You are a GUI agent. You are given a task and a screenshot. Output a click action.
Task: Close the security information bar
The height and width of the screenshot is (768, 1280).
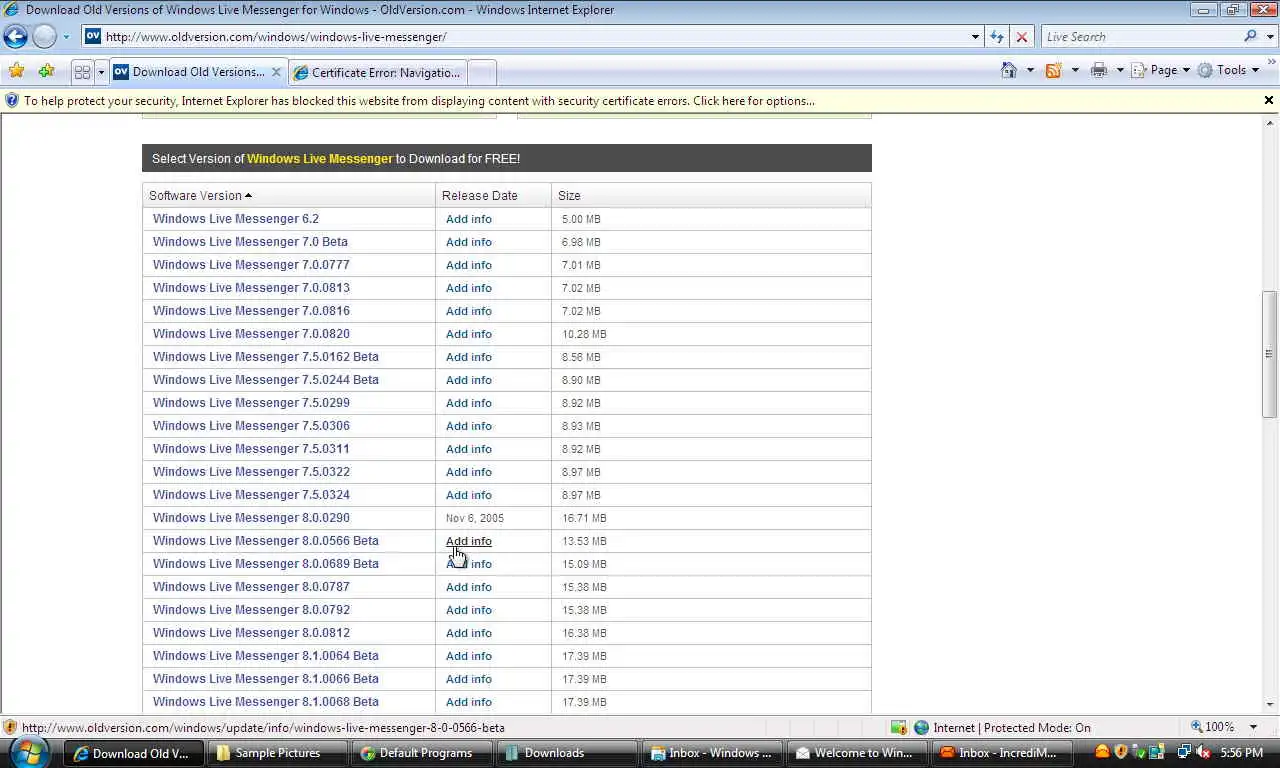[1269, 100]
